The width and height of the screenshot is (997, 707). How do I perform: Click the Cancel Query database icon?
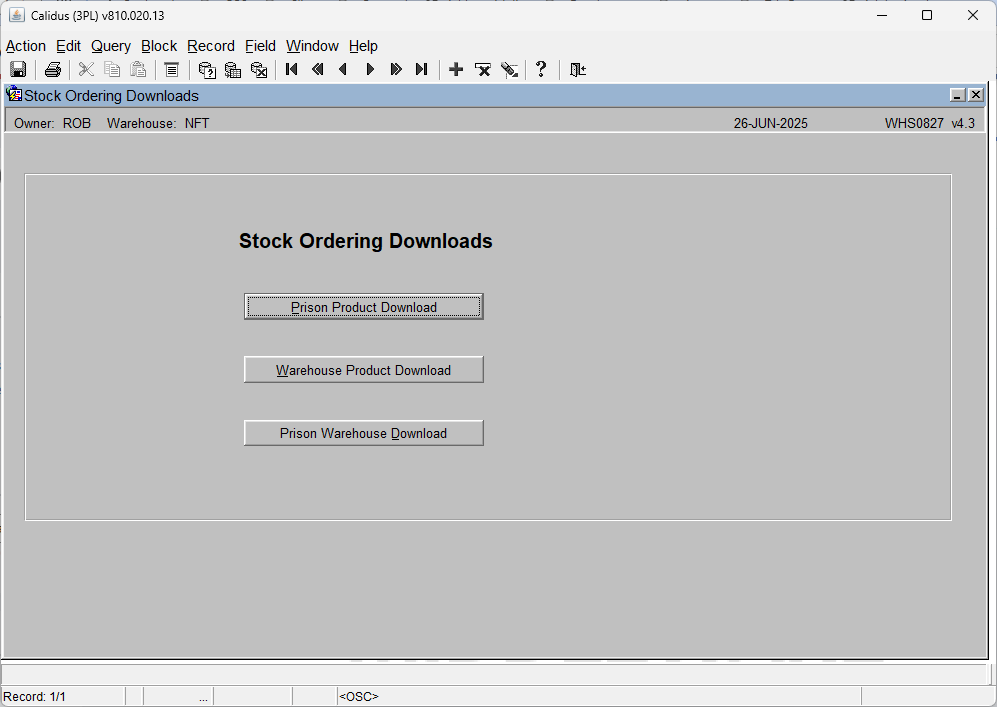click(x=259, y=69)
